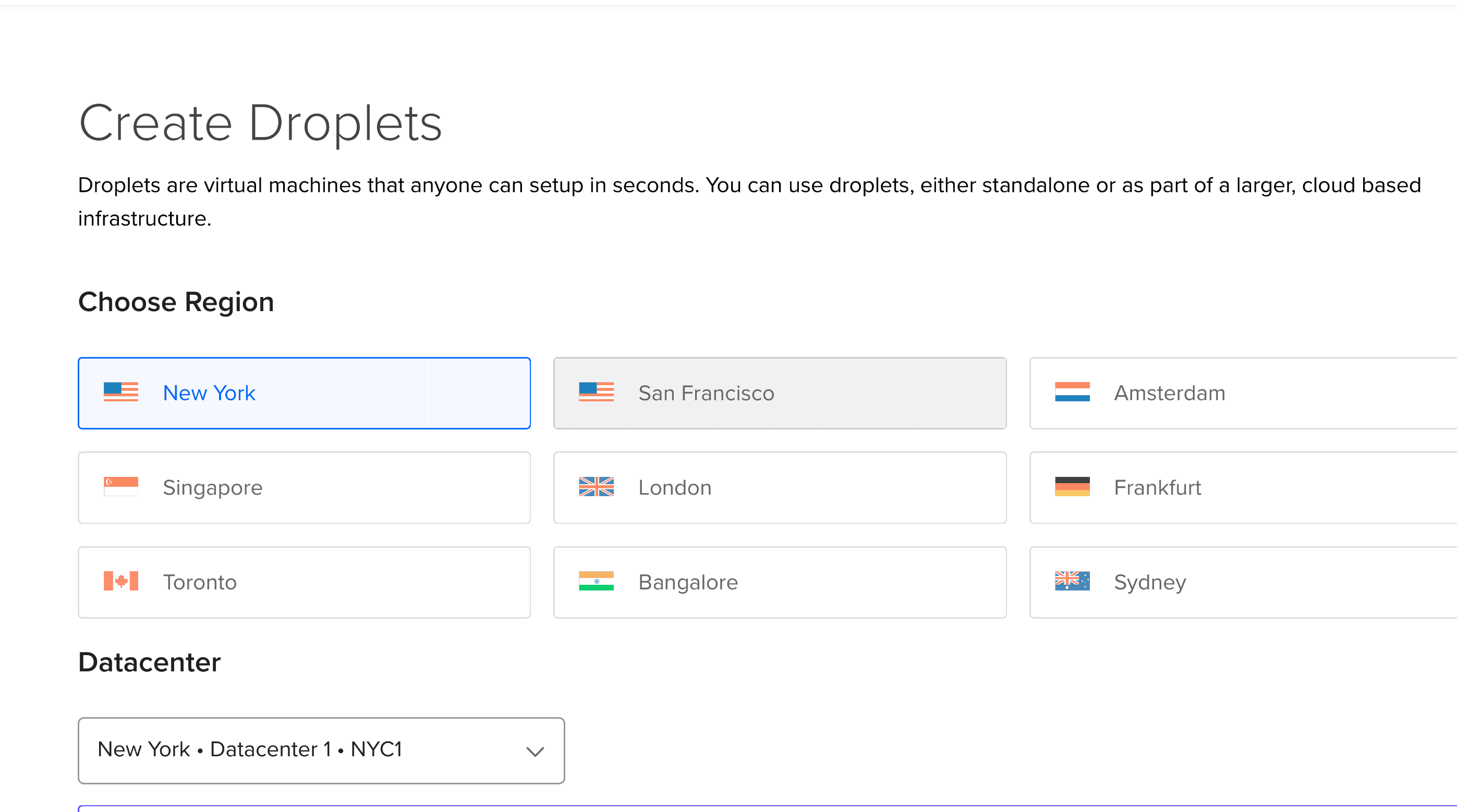
Task: Choose the Sydney region label
Action: pos(1149,582)
